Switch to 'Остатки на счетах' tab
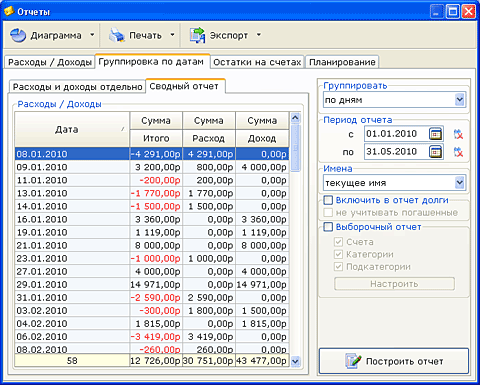The height and width of the screenshot is (385, 480). pos(257,62)
